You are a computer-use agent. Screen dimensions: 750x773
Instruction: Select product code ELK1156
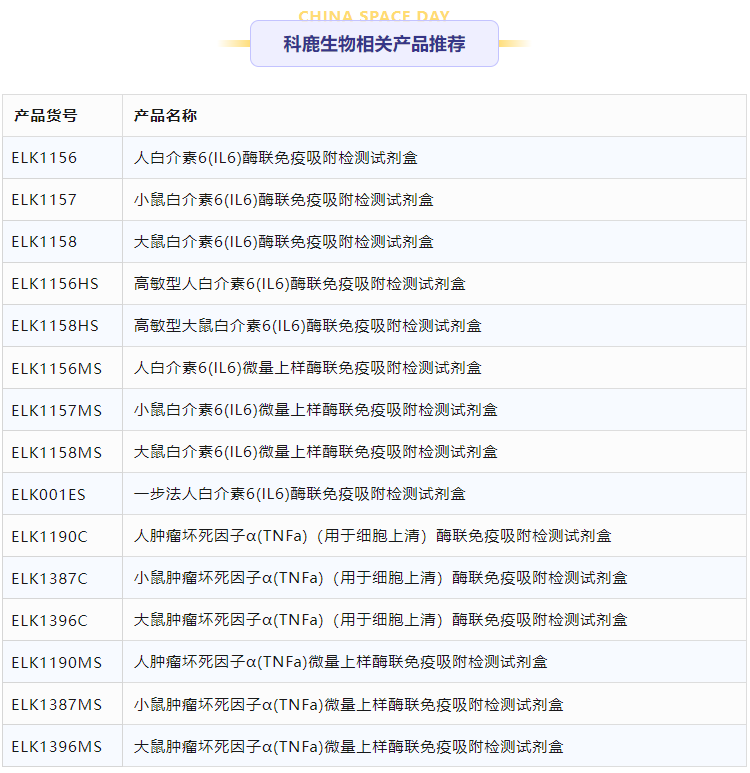[44, 158]
